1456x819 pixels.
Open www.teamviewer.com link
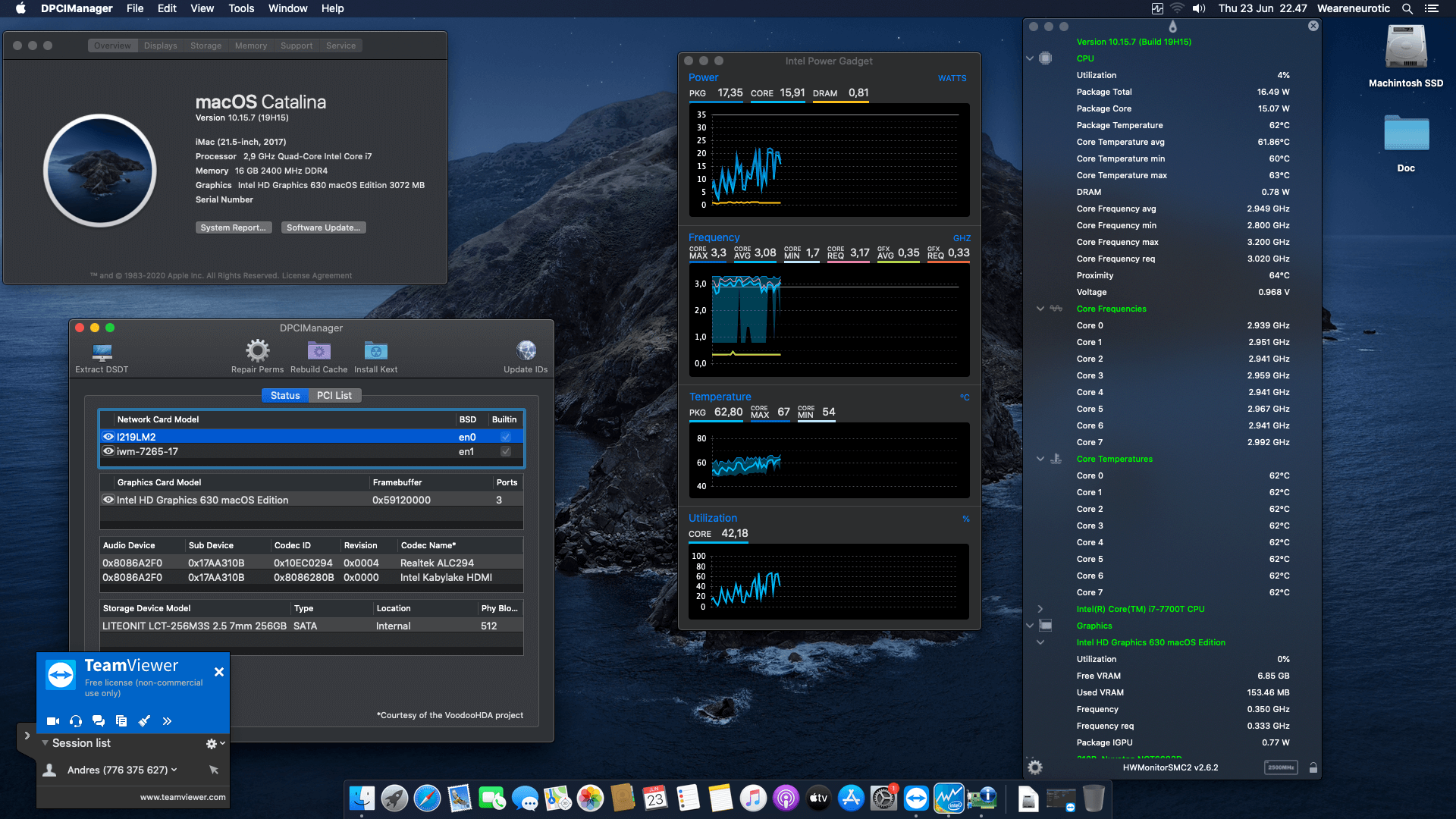coord(183,797)
